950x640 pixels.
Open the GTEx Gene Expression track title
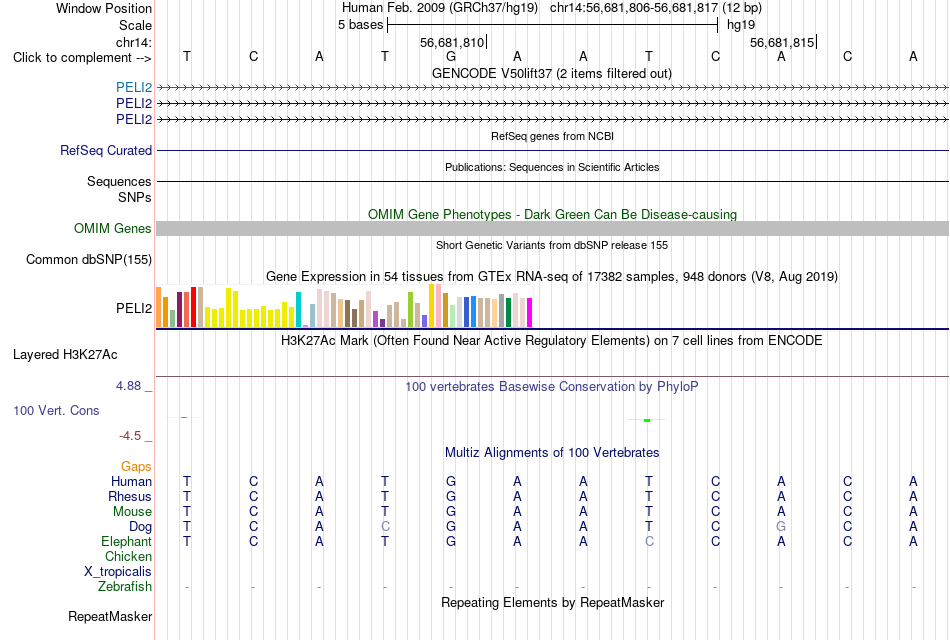(552, 276)
